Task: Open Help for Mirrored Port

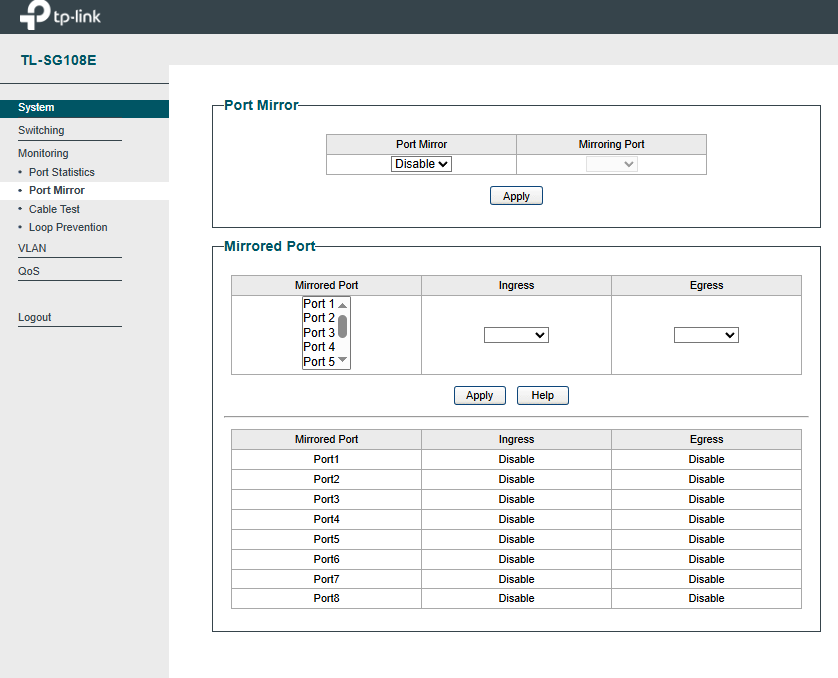Action: [x=542, y=395]
